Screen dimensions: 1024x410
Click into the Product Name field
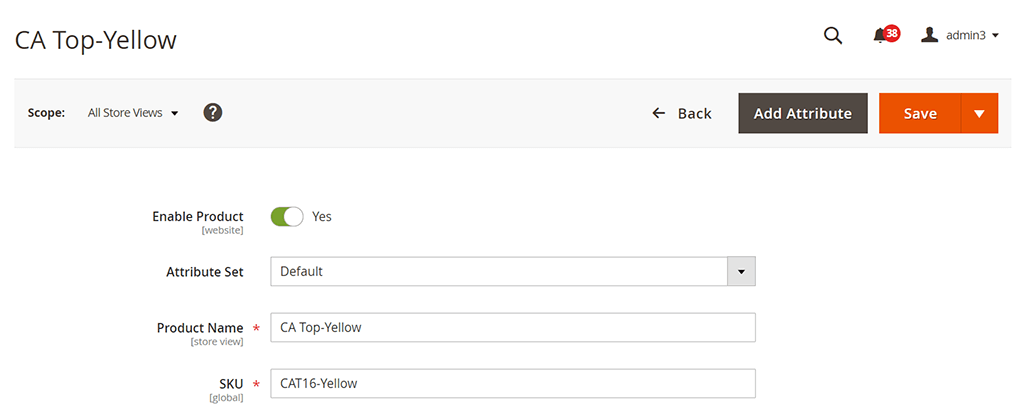[513, 327]
